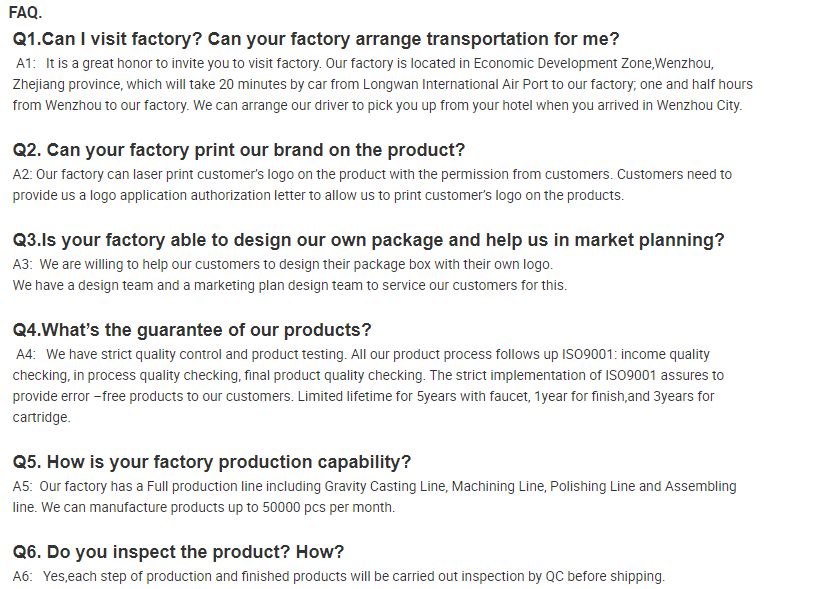Select the Q3 design package heading

click(368, 240)
